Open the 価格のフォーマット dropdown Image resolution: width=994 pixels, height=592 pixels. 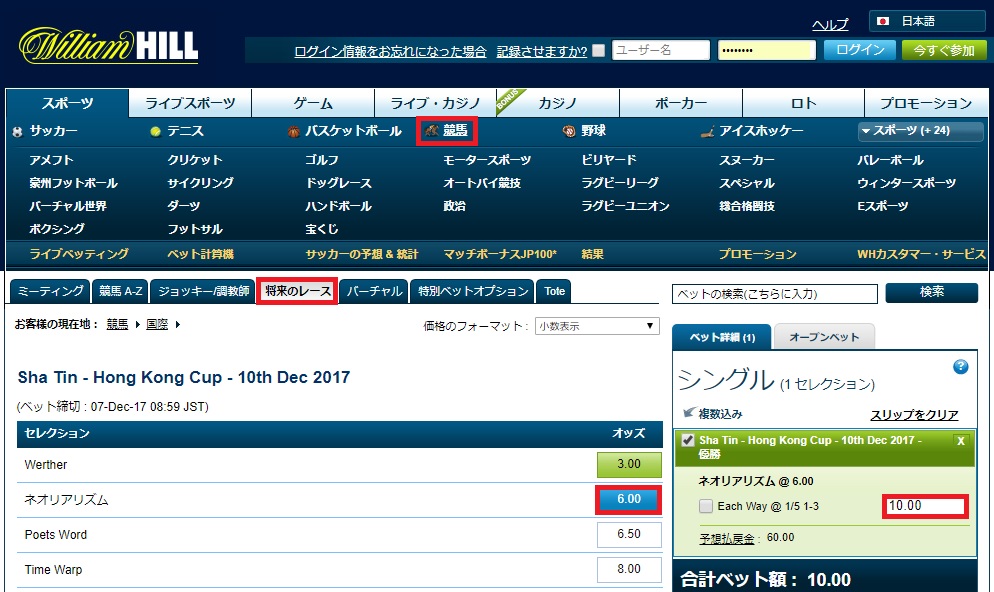point(597,326)
